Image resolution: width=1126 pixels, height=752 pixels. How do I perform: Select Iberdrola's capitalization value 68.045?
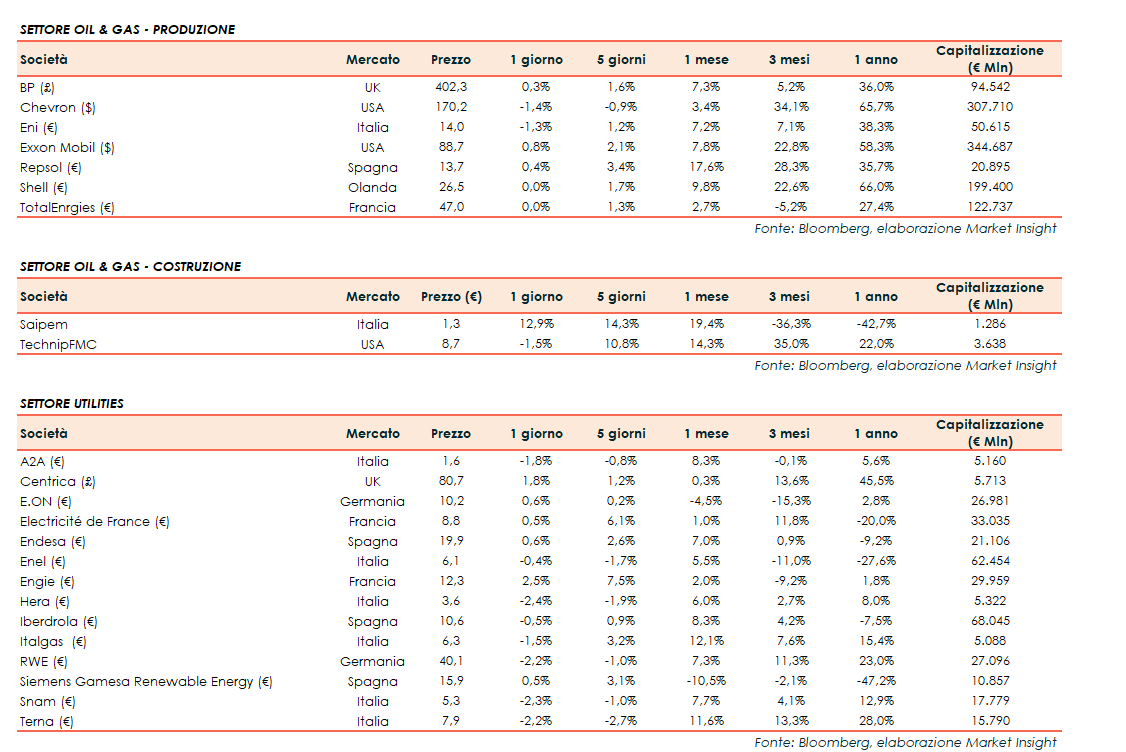990,621
